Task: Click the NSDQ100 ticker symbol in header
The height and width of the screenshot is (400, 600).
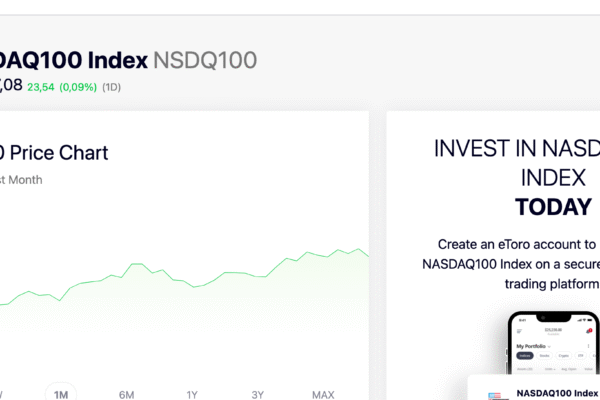Action: pyautogui.click(x=204, y=60)
